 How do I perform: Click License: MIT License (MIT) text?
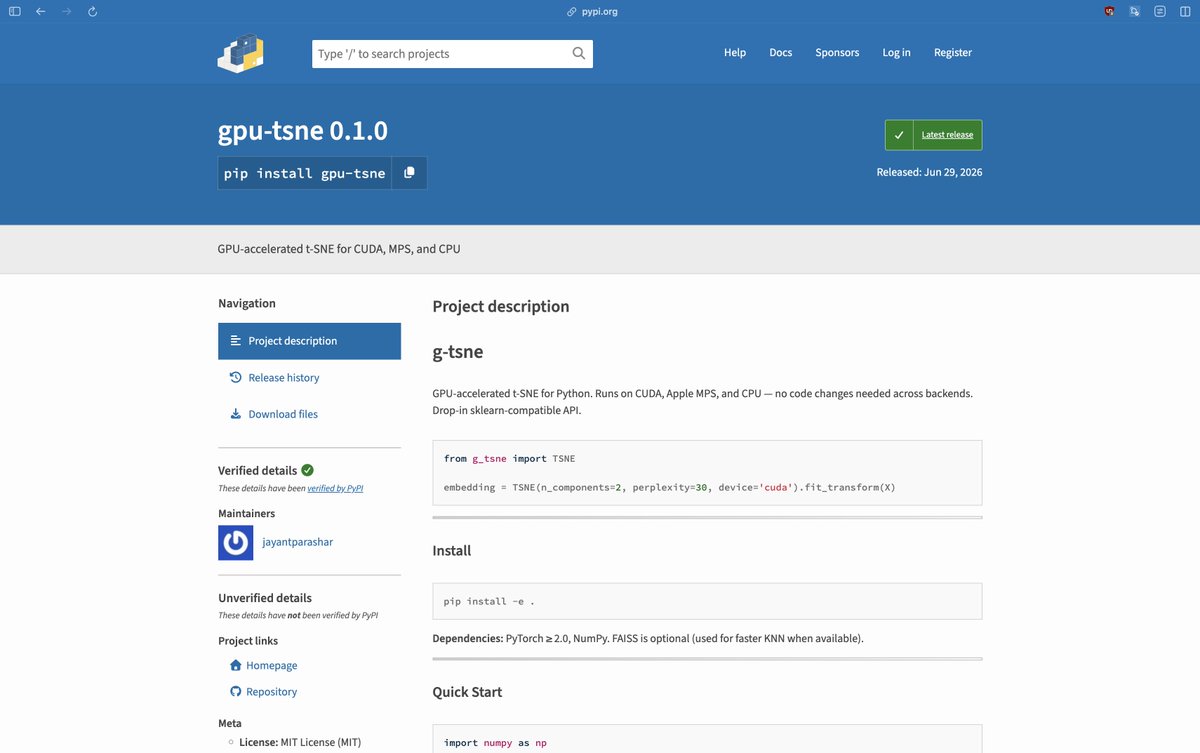[300, 743]
